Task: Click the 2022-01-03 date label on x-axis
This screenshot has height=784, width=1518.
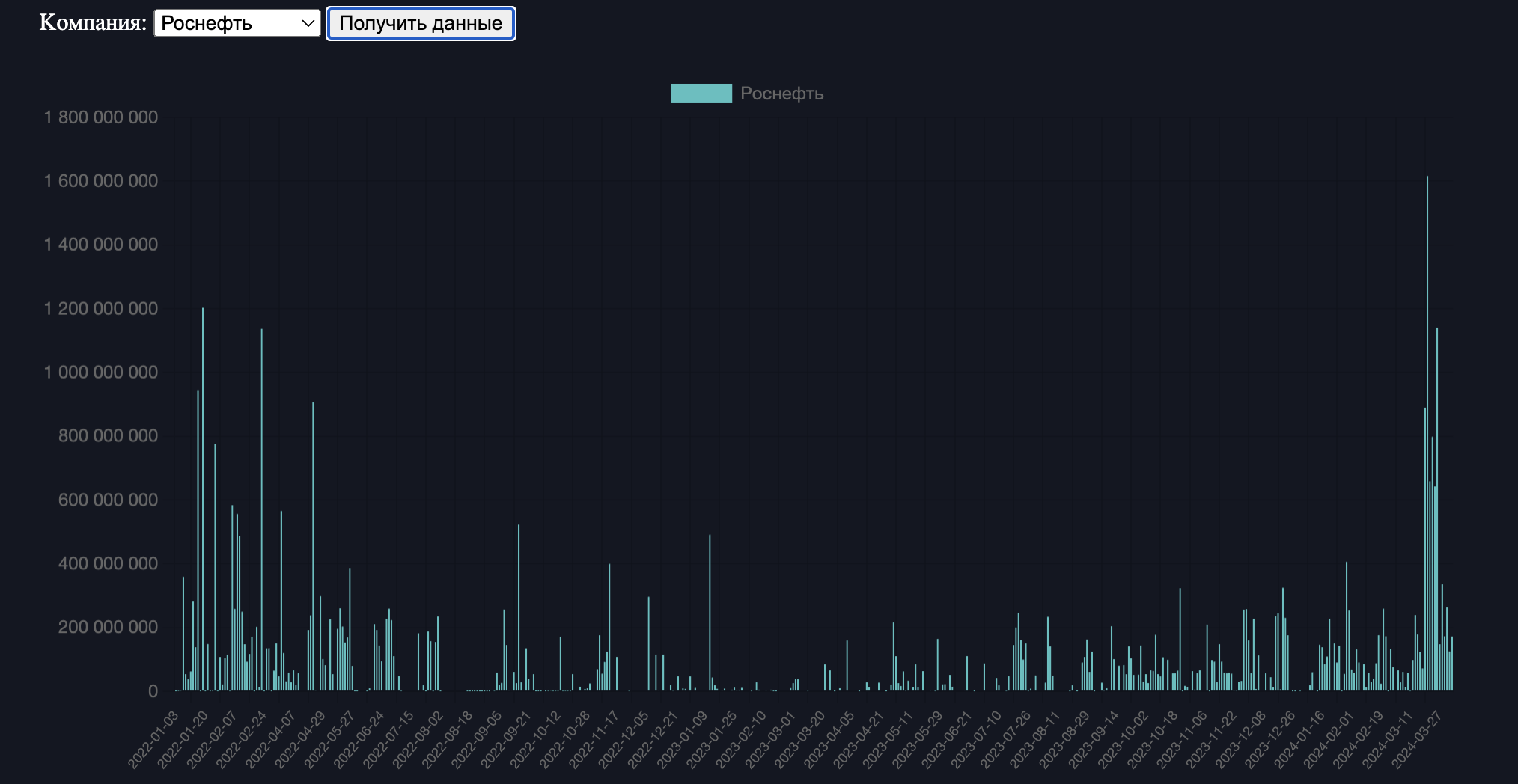Action: (x=155, y=738)
